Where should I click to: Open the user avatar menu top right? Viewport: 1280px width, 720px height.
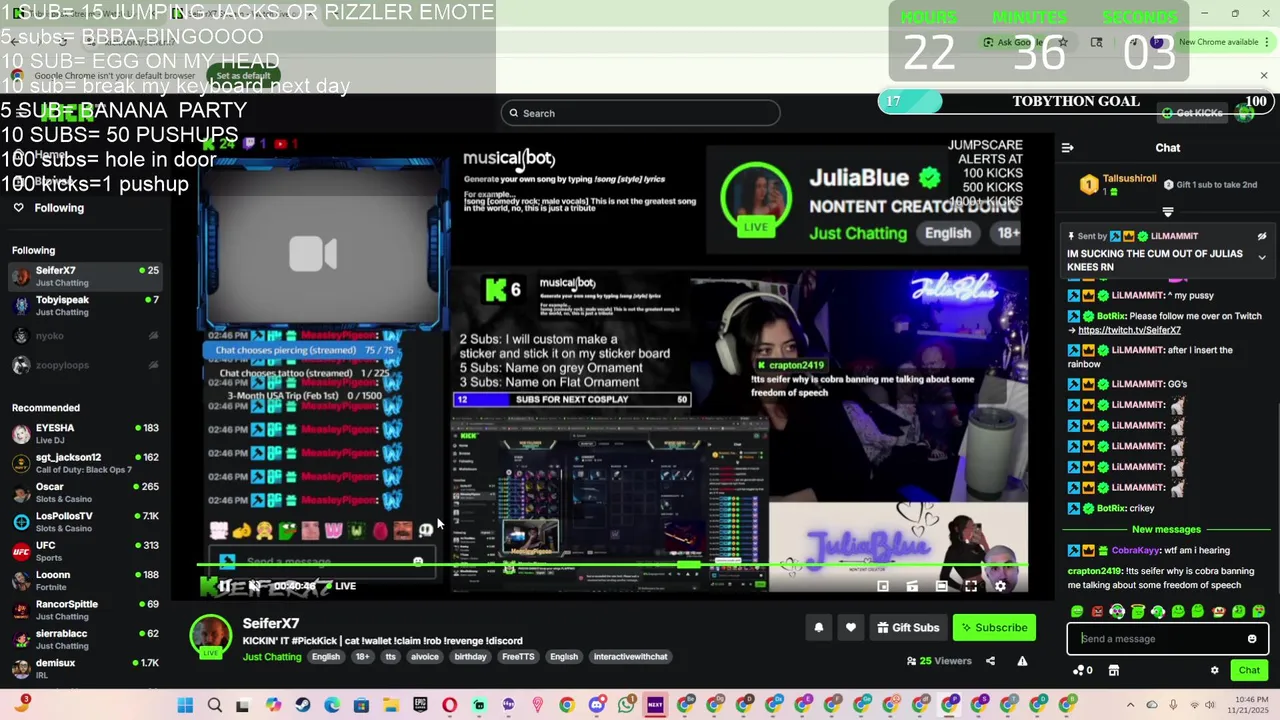pos(1246,113)
